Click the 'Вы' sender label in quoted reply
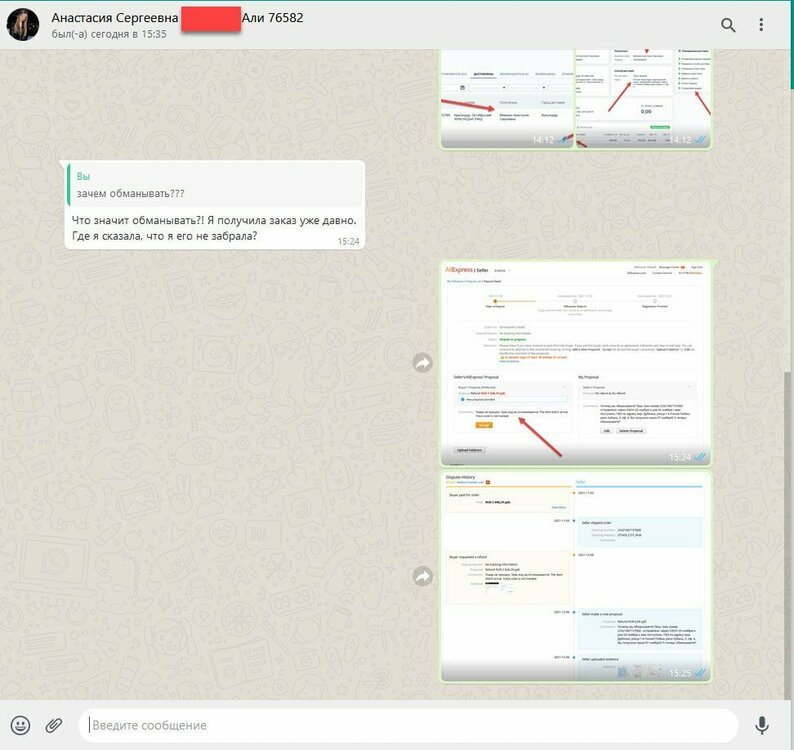 click(84, 176)
